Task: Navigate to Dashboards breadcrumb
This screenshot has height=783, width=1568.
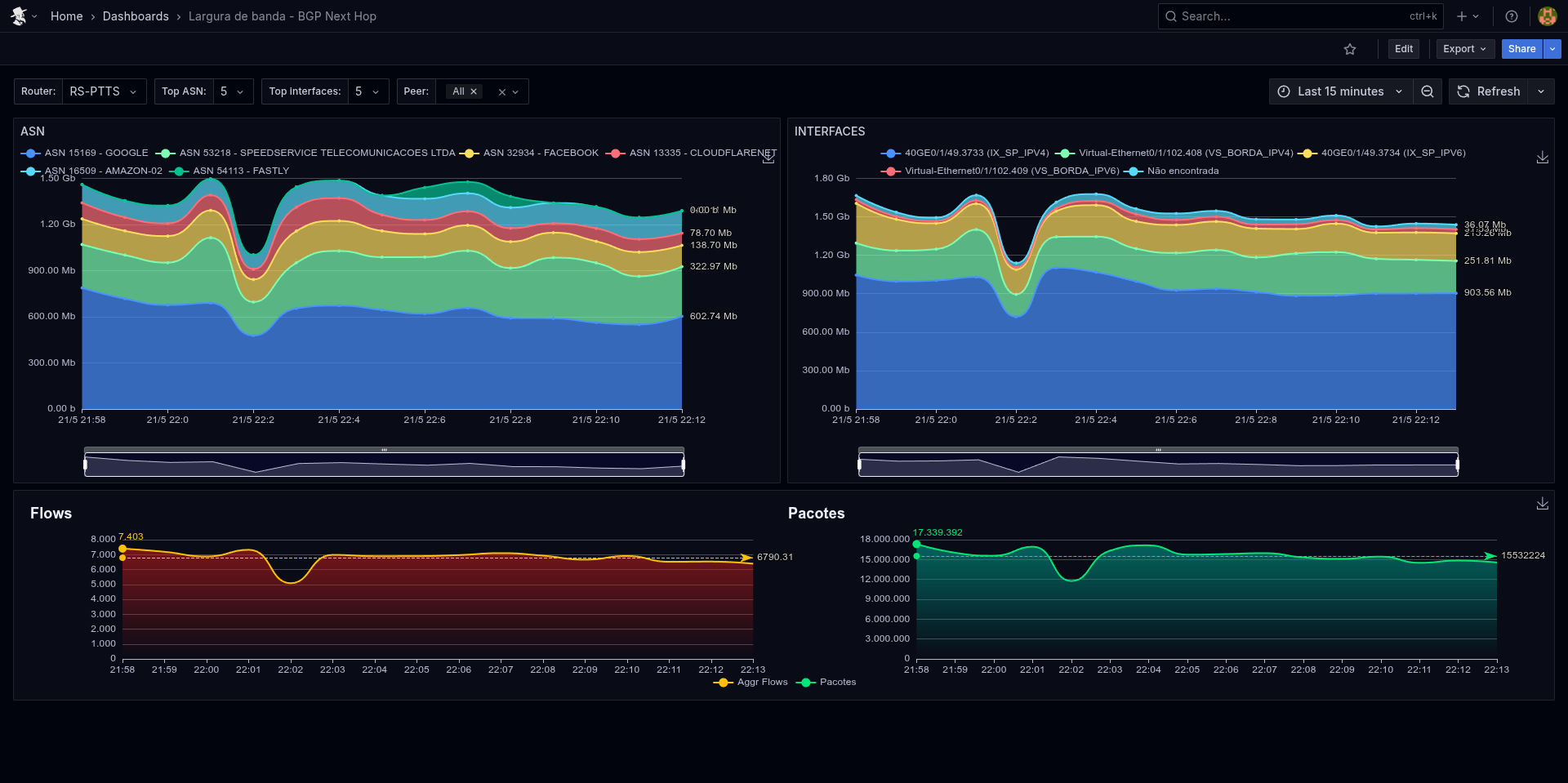Action: [x=136, y=16]
